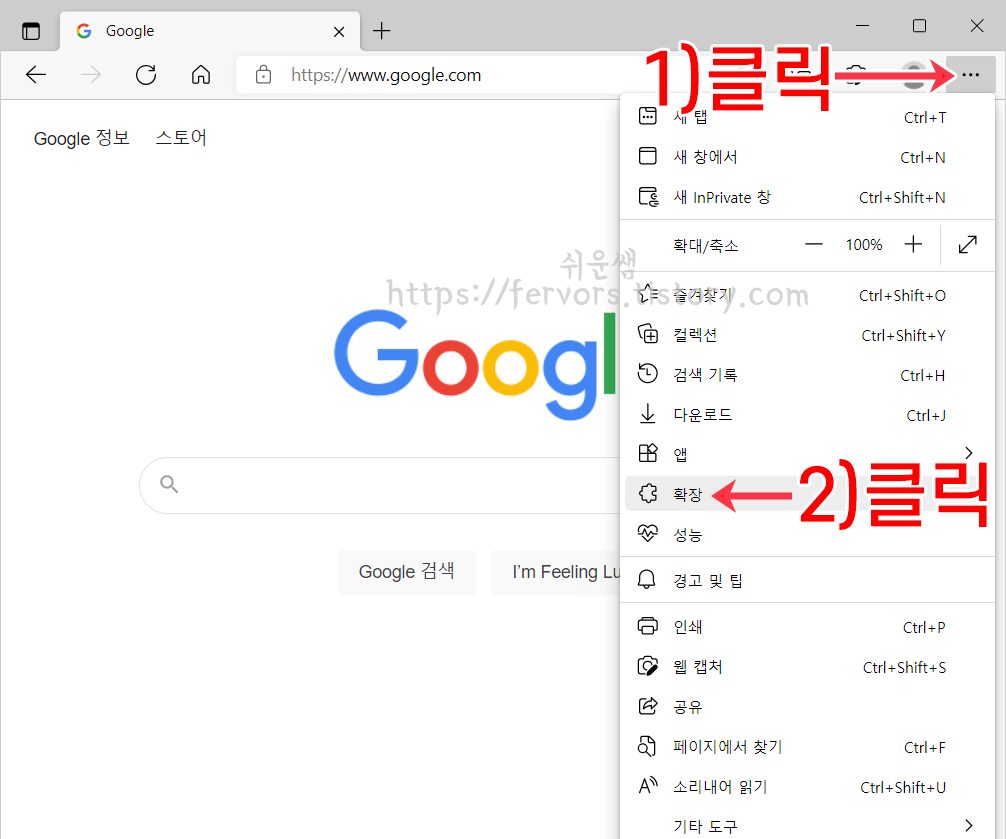
Task: Click the collections icon
Action: [648, 334]
